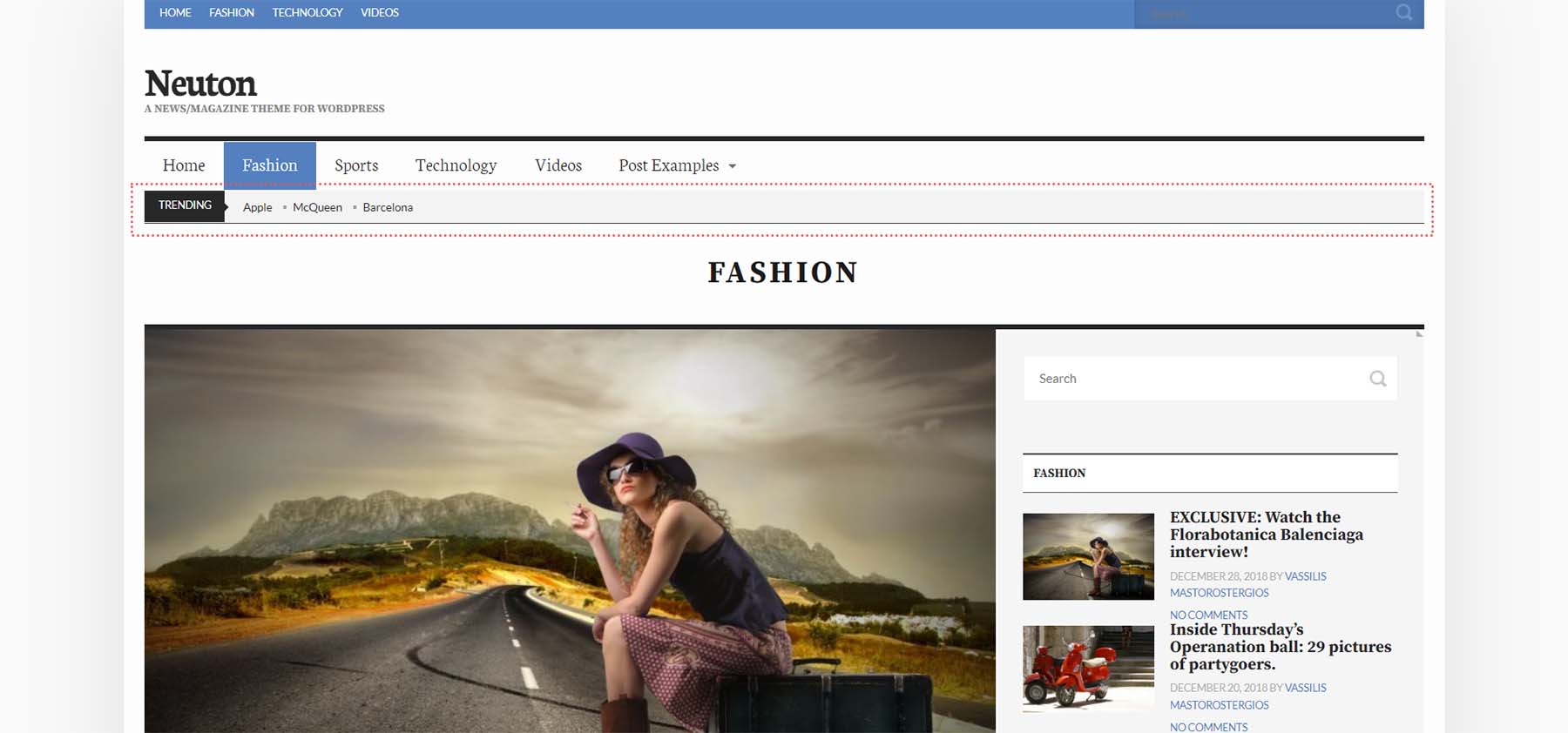This screenshot has height=733, width=1568.
Task: Open the Videos main menu item
Action: click(x=558, y=165)
